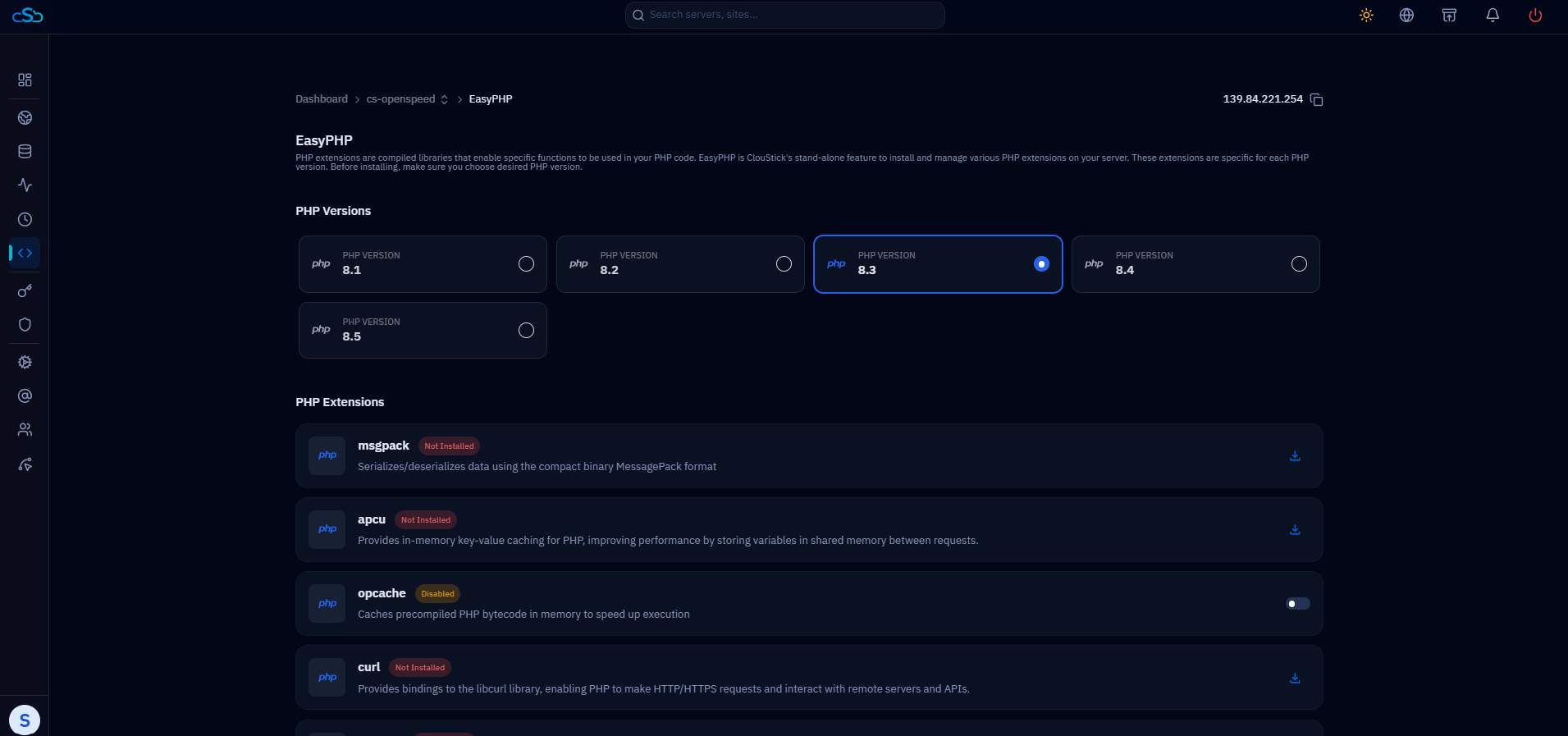Open the gear services icon in sidebar

(x=25, y=362)
